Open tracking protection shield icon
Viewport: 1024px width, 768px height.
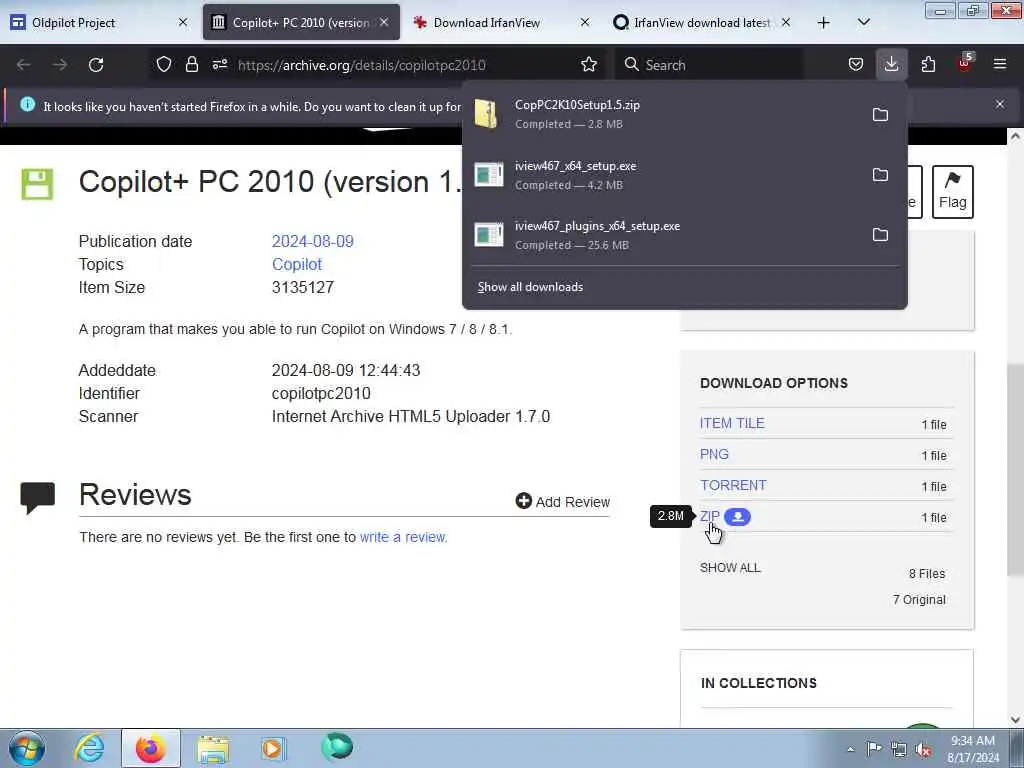coord(164,64)
